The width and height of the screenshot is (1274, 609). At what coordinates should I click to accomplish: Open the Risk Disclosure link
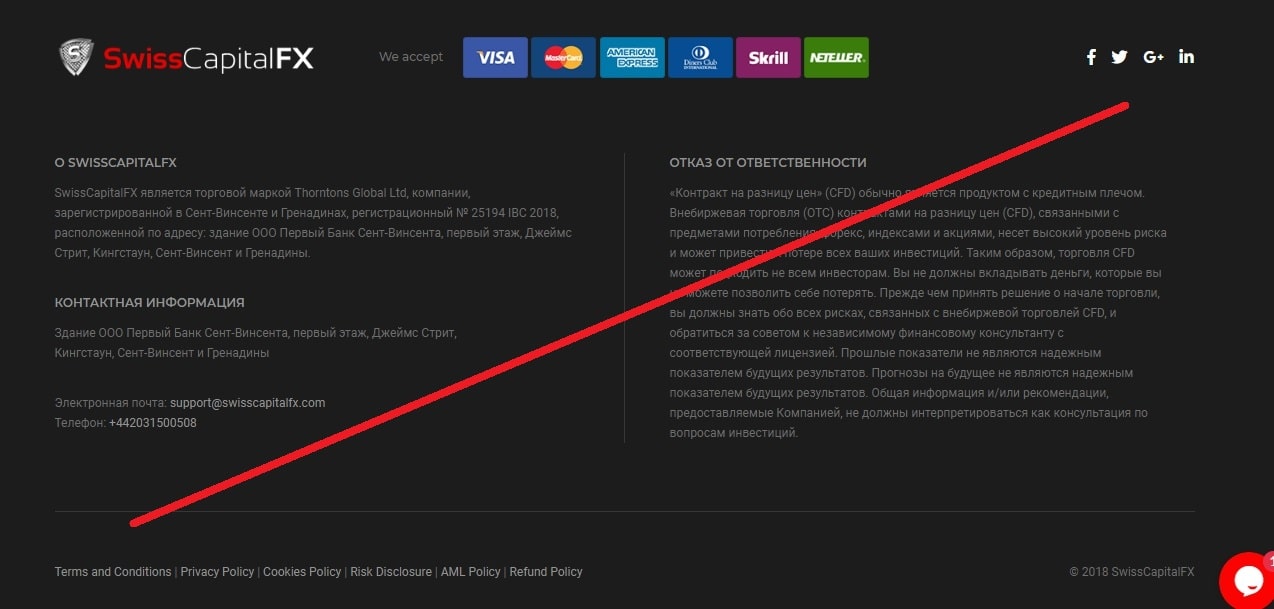[391, 572]
